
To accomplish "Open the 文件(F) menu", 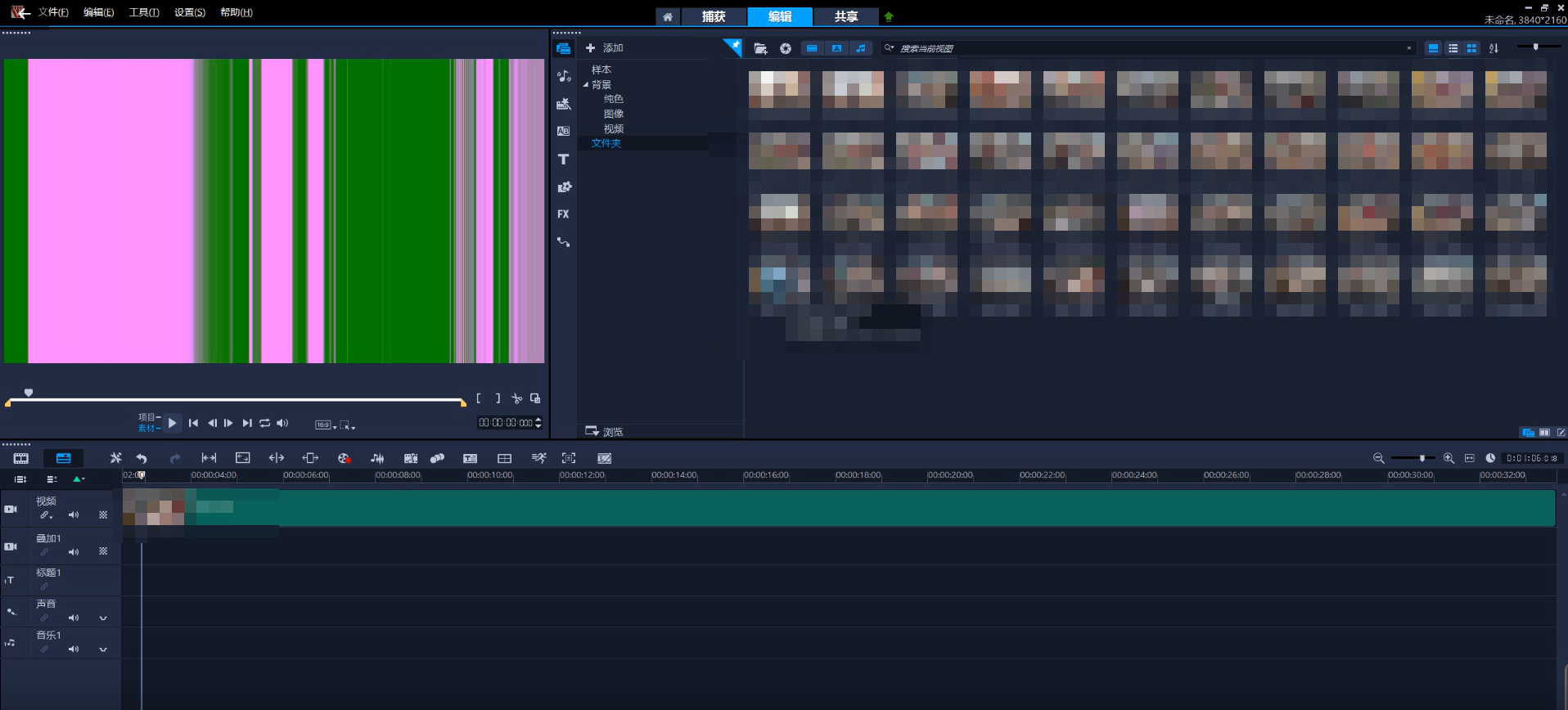I will click(x=53, y=12).
